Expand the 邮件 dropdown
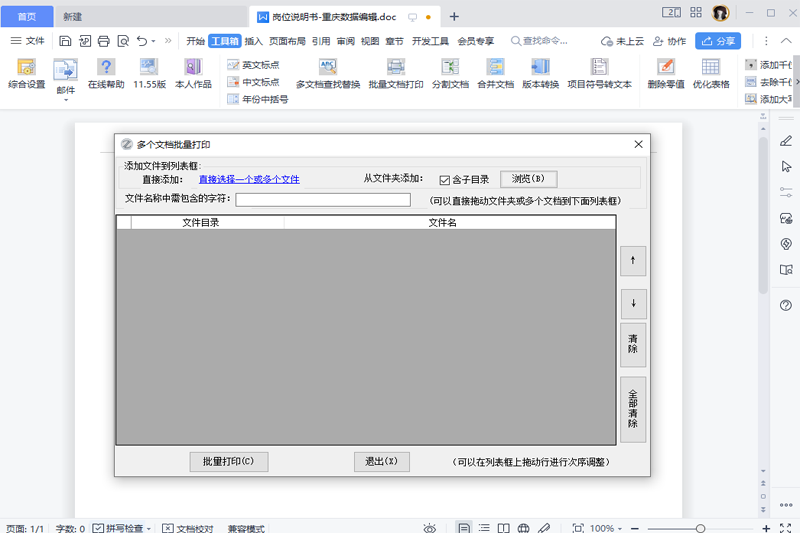 coord(65,90)
